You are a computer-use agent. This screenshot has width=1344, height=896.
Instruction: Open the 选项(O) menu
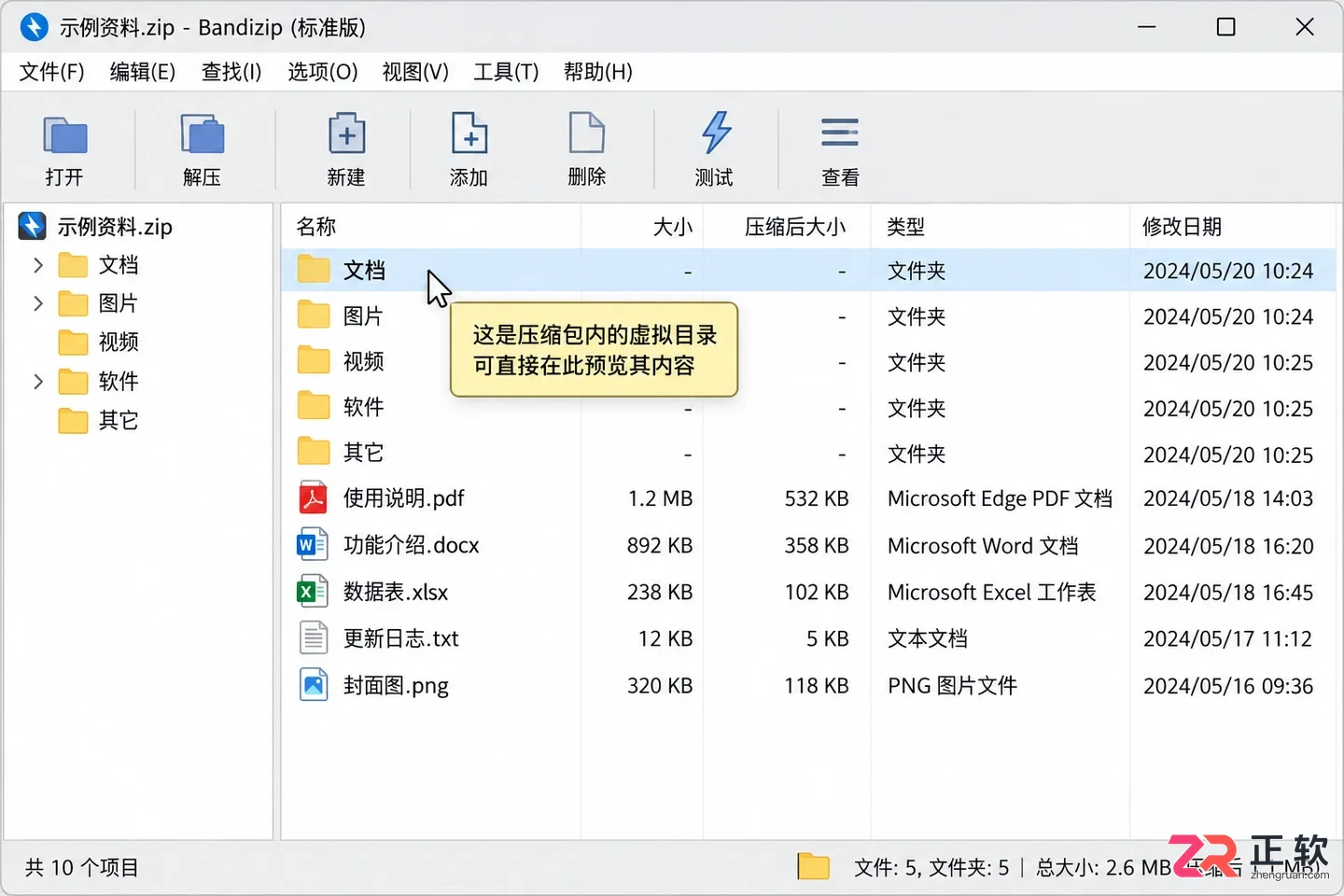323,72
